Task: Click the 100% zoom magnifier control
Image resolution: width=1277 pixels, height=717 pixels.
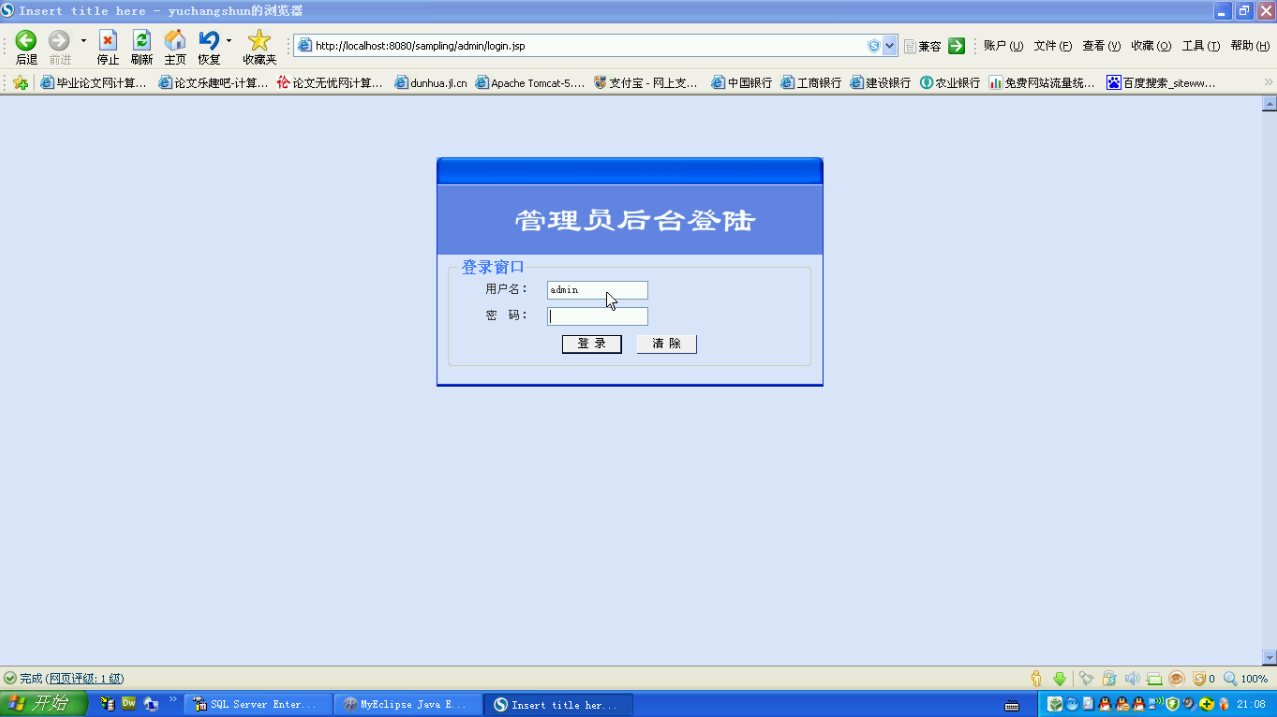Action: click(x=1246, y=679)
